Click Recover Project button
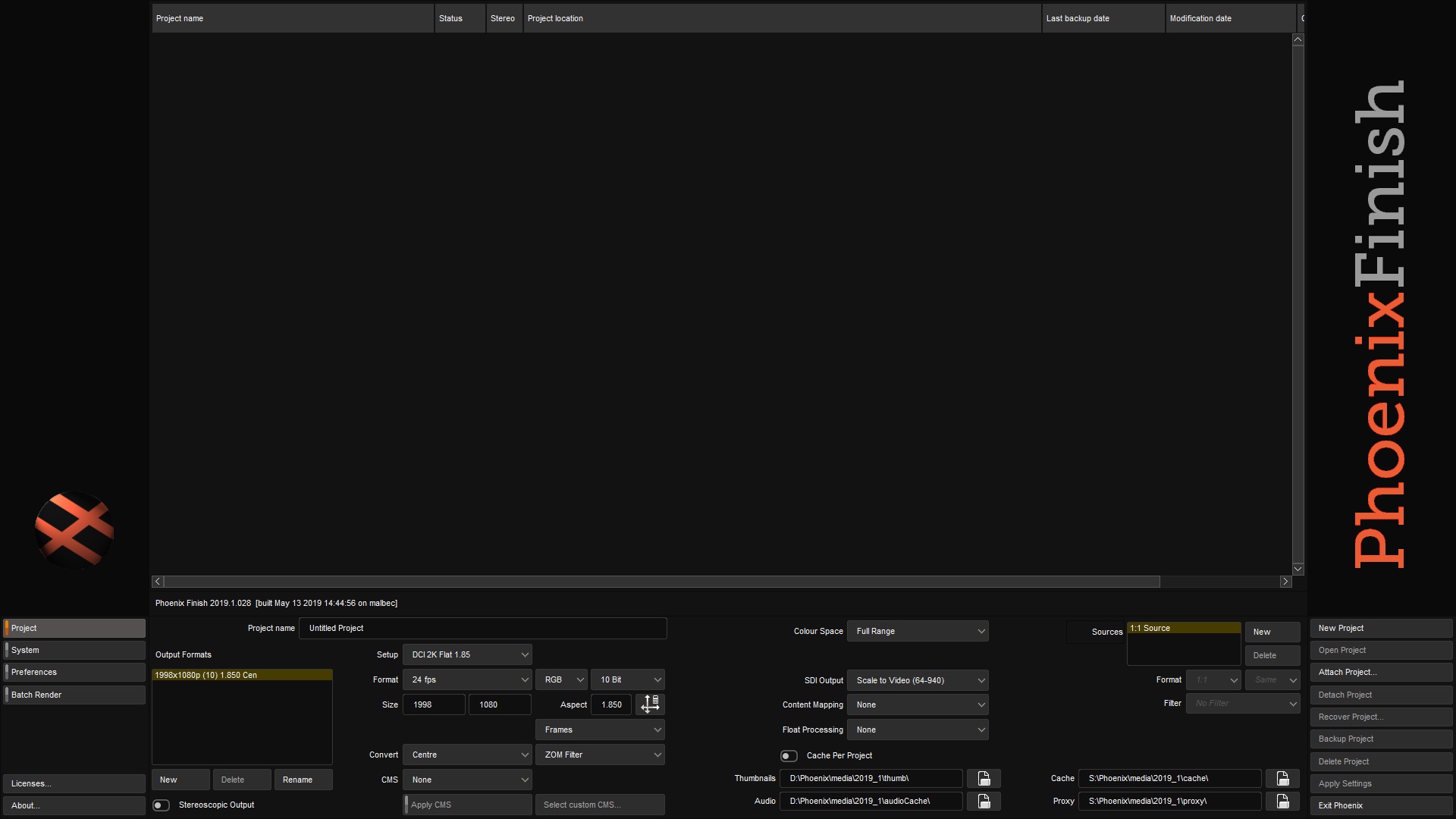Viewport: 1456px width, 819px height. [x=1382, y=717]
